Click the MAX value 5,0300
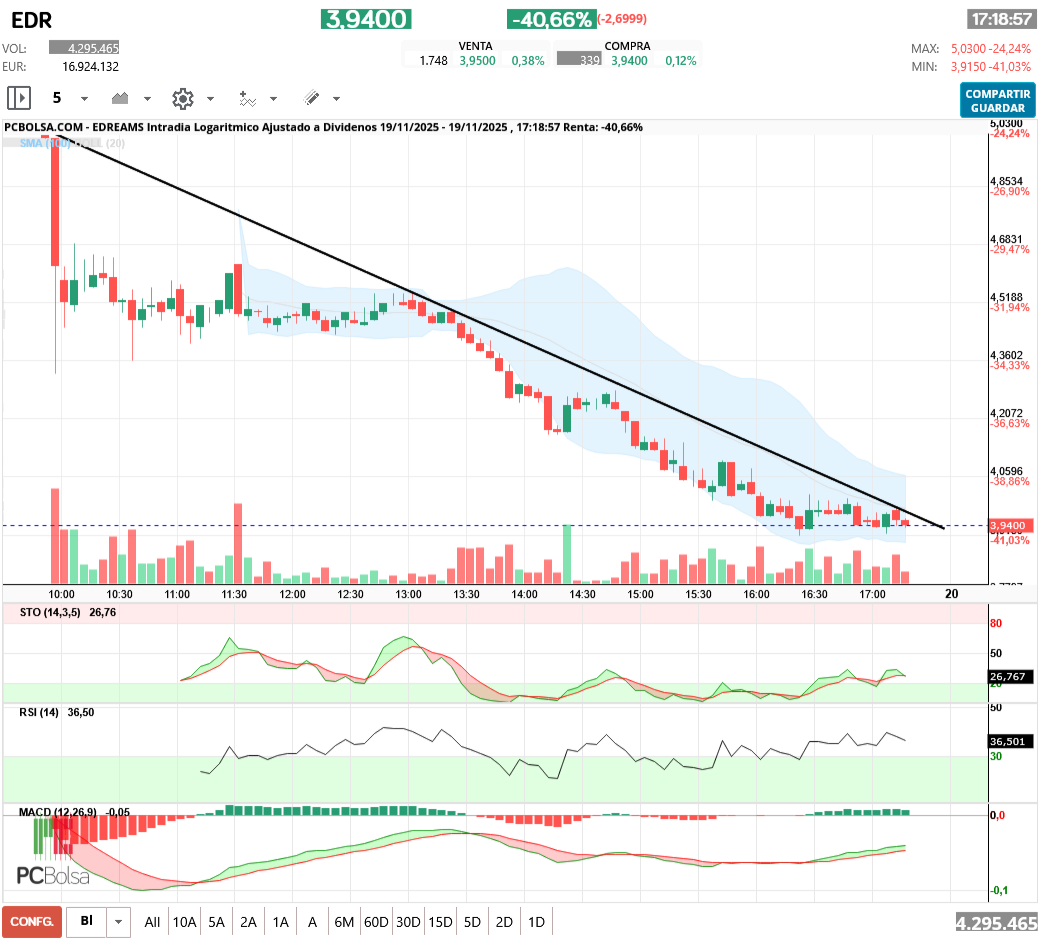Image resolution: width=1051 pixels, height=943 pixels. (968, 49)
